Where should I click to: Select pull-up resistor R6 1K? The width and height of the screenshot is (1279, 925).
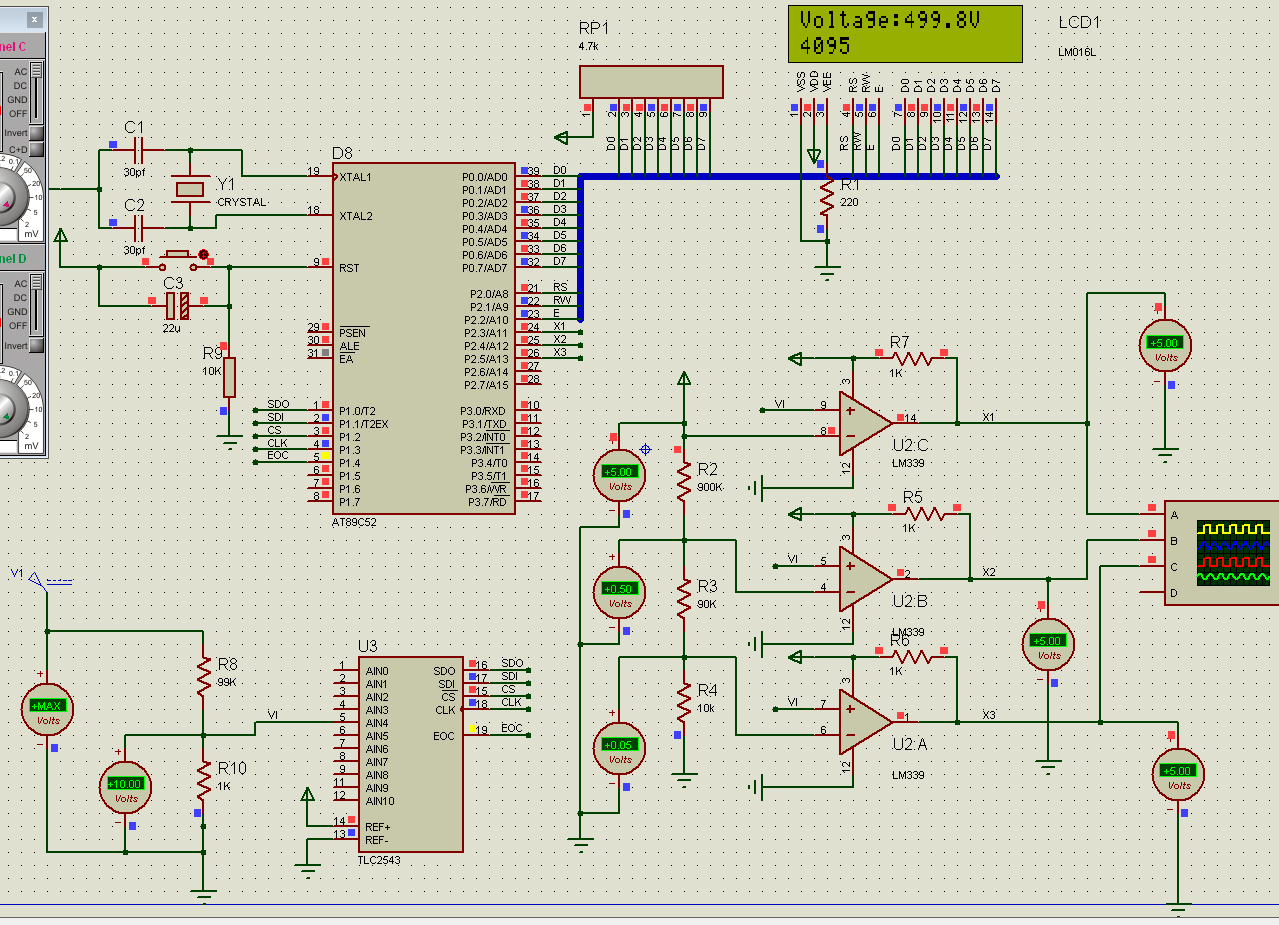(912, 656)
